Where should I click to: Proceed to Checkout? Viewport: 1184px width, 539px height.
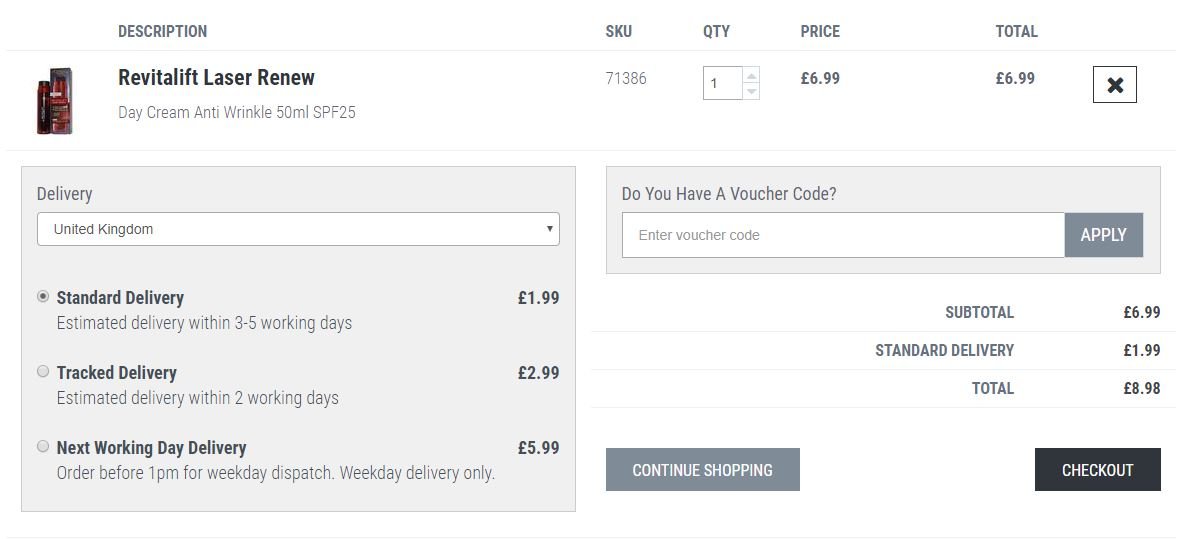tap(1097, 470)
